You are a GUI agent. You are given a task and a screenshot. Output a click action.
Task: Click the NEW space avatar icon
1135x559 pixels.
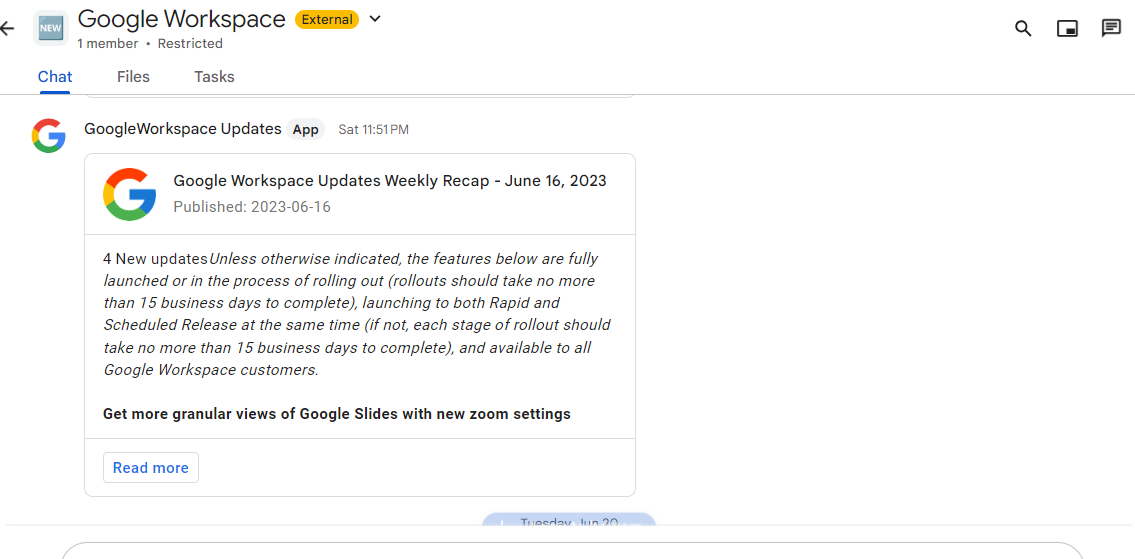click(x=51, y=28)
